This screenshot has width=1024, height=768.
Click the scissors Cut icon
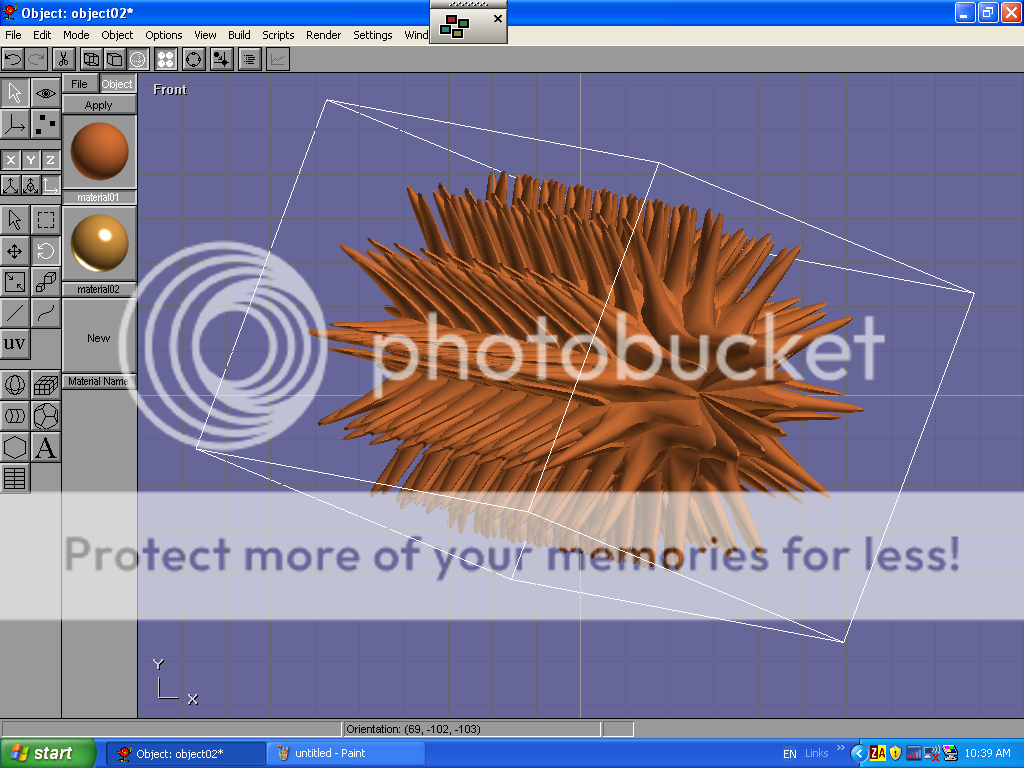point(63,59)
